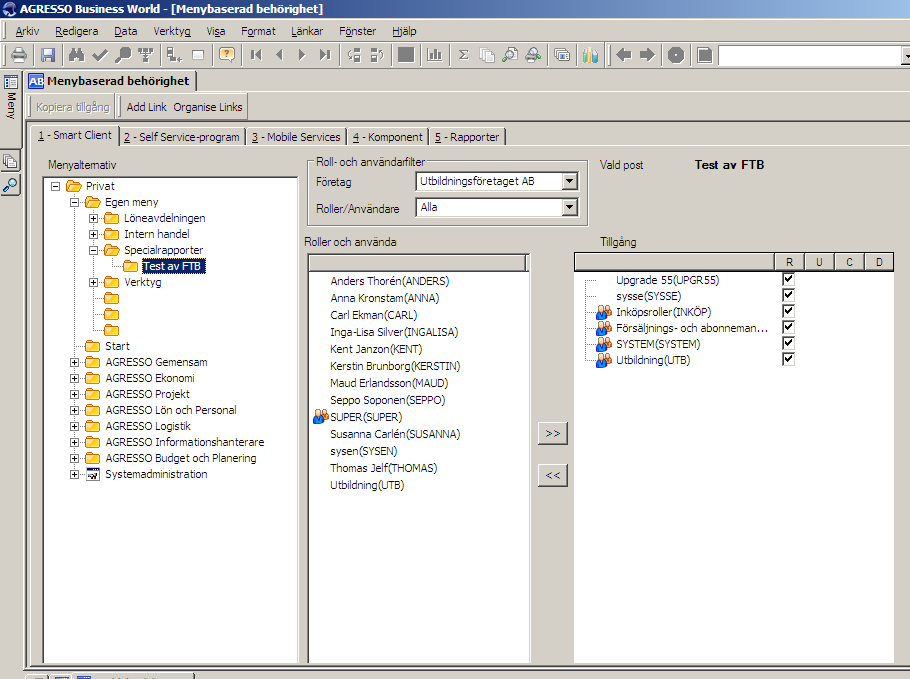Go to next record arrow
Viewport: 910px width, 679px height.
(302, 55)
